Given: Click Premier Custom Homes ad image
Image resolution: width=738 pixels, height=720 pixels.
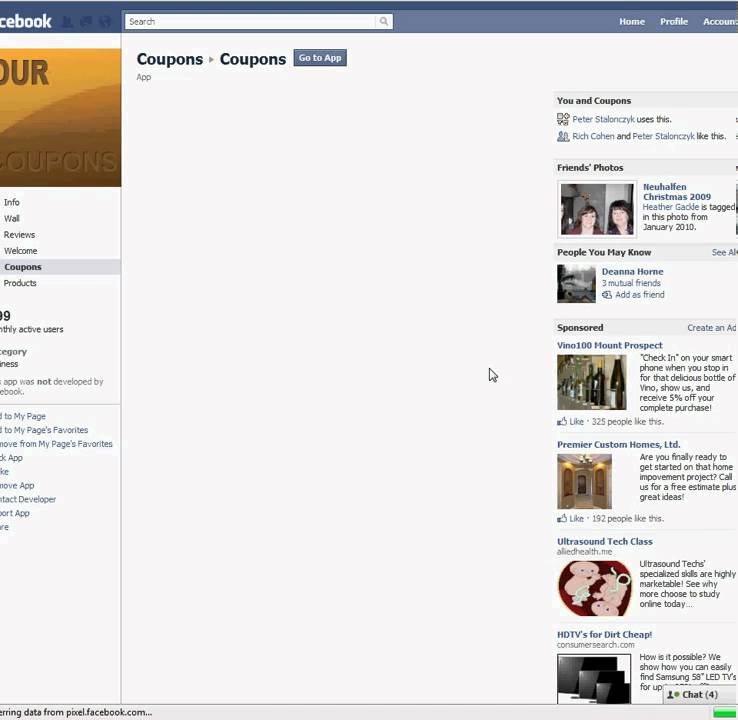Looking at the screenshot, I should [584, 481].
